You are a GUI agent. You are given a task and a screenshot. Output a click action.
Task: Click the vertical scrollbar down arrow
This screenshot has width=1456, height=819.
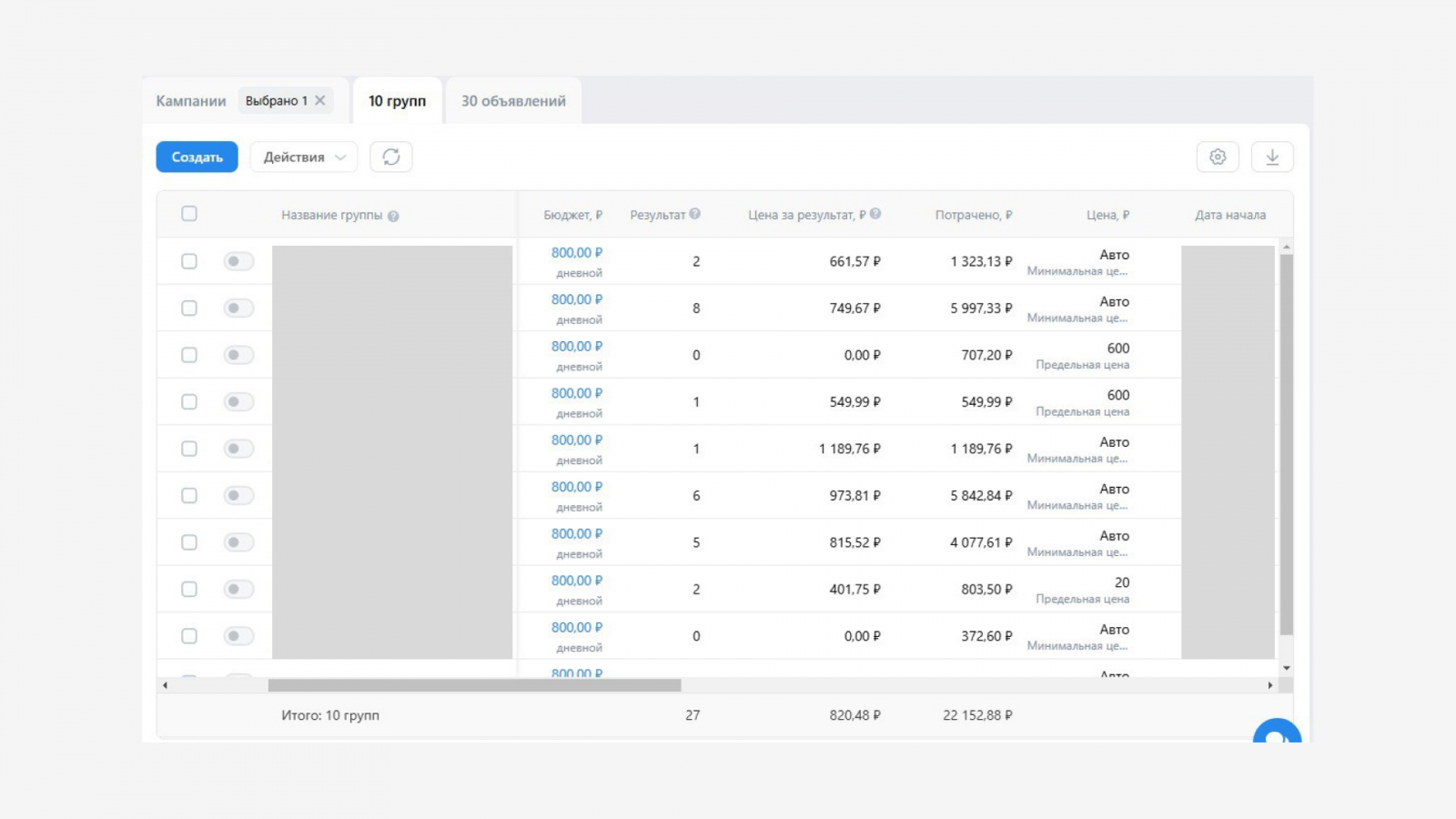point(1287,668)
